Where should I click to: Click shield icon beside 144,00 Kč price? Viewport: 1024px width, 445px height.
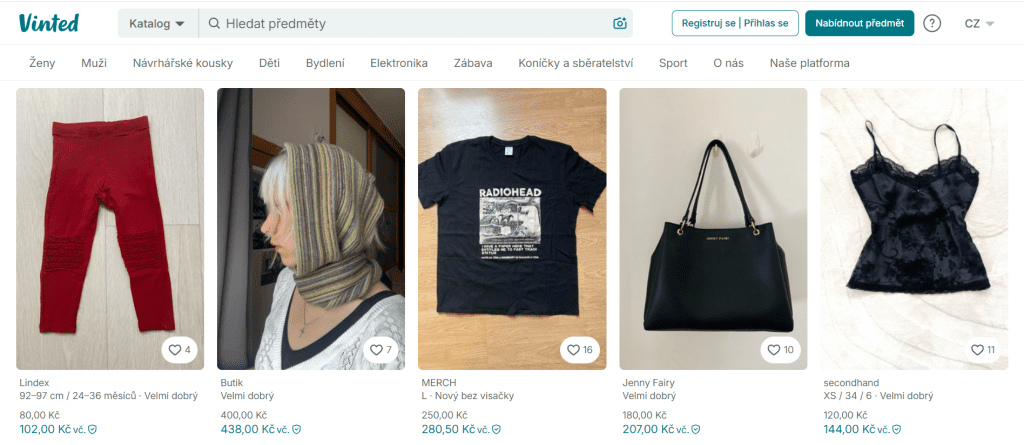895,429
